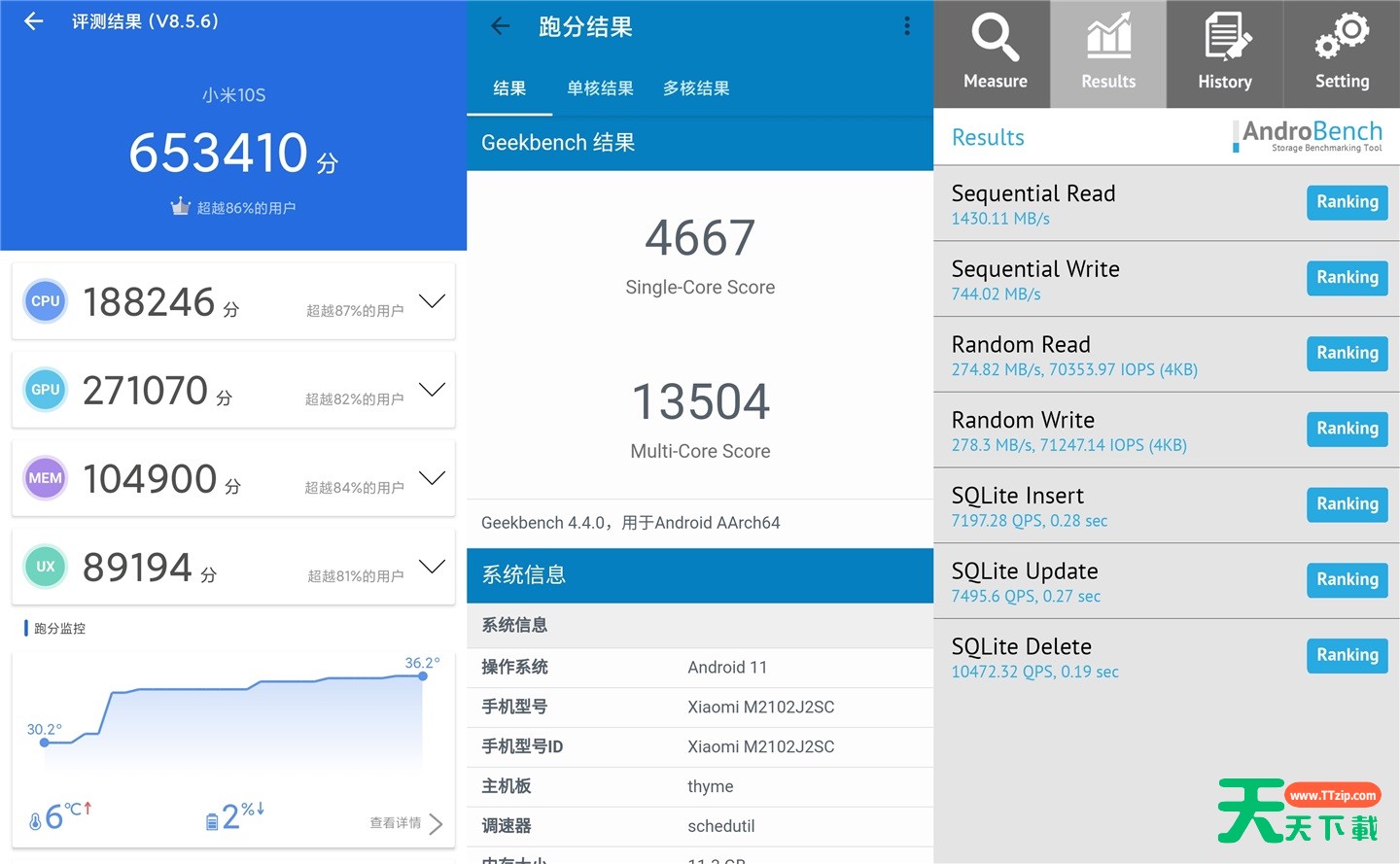
Task: Tap the battery drain icon
Action: (x=212, y=822)
